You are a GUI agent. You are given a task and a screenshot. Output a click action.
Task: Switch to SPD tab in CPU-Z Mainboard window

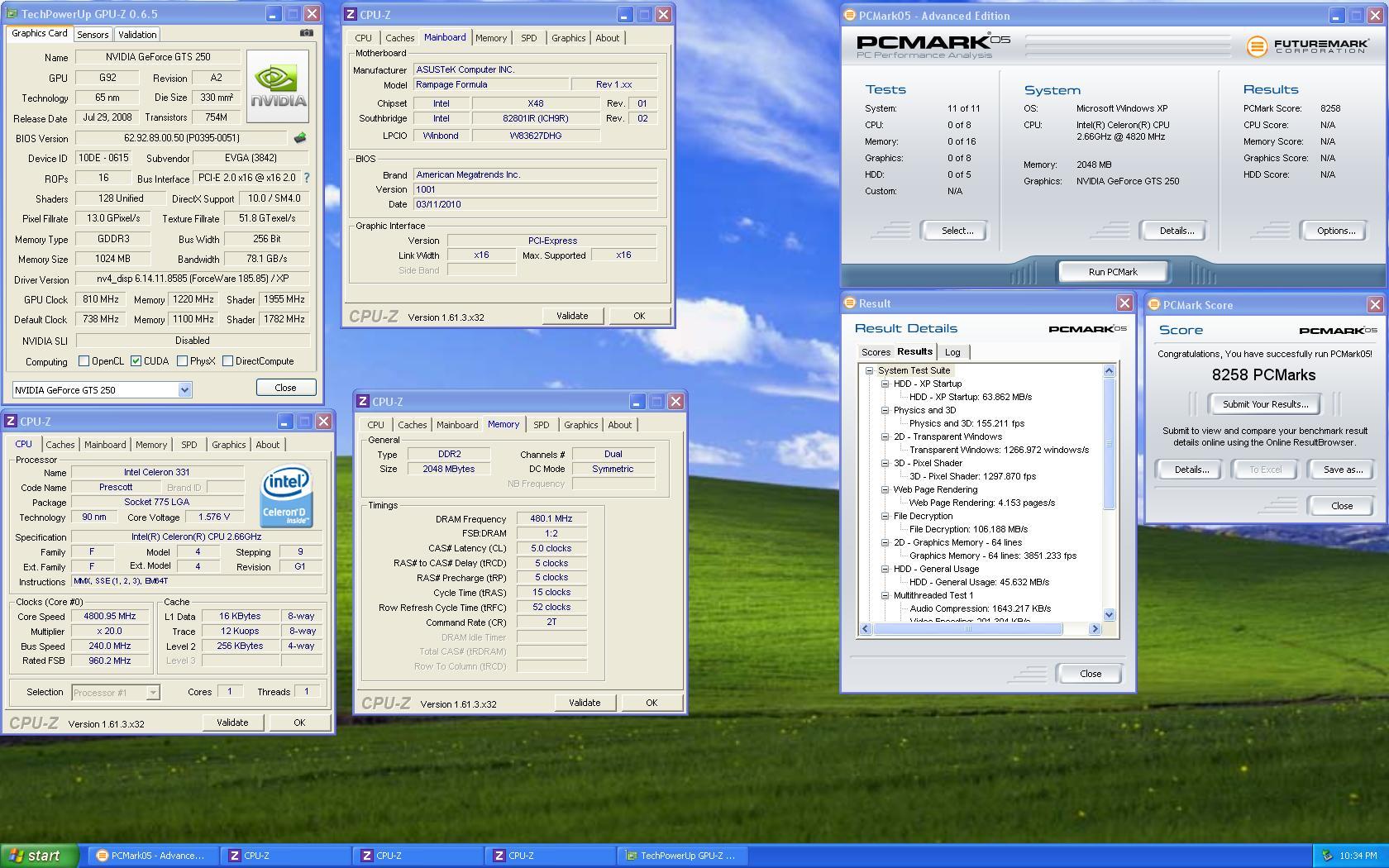tap(528, 38)
